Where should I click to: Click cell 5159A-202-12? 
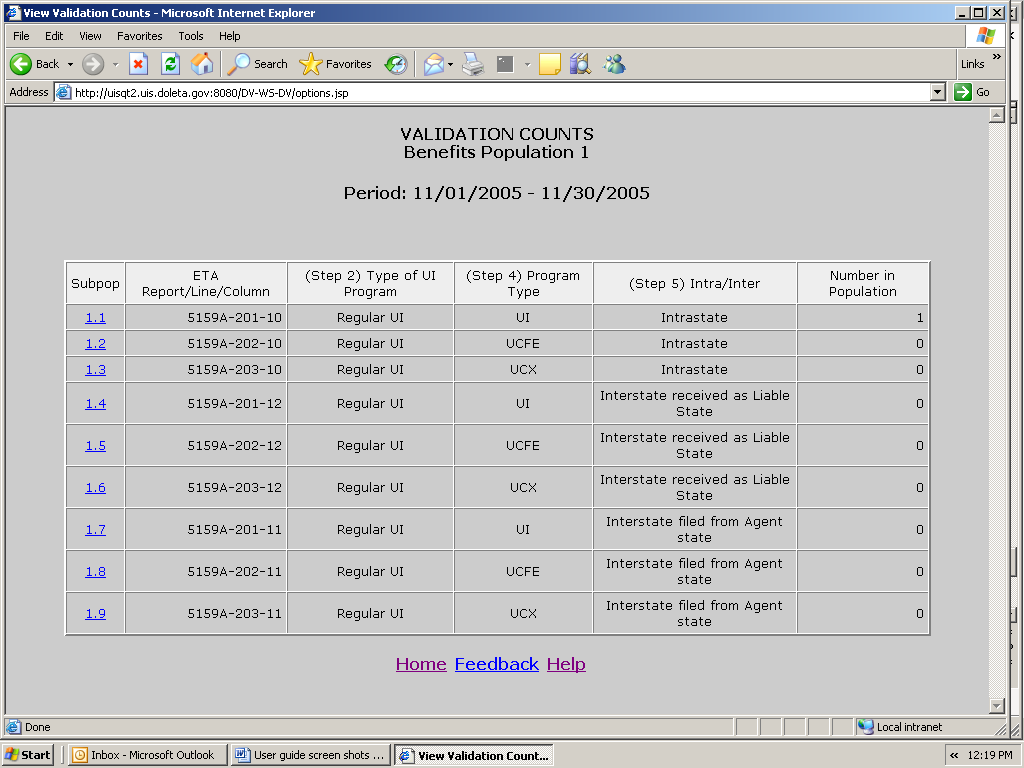coord(206,445)
